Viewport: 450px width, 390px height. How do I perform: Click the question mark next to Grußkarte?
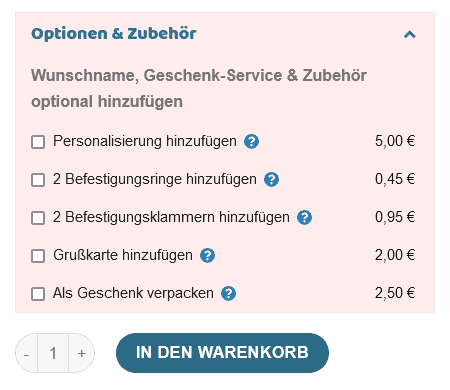point(207,256)
